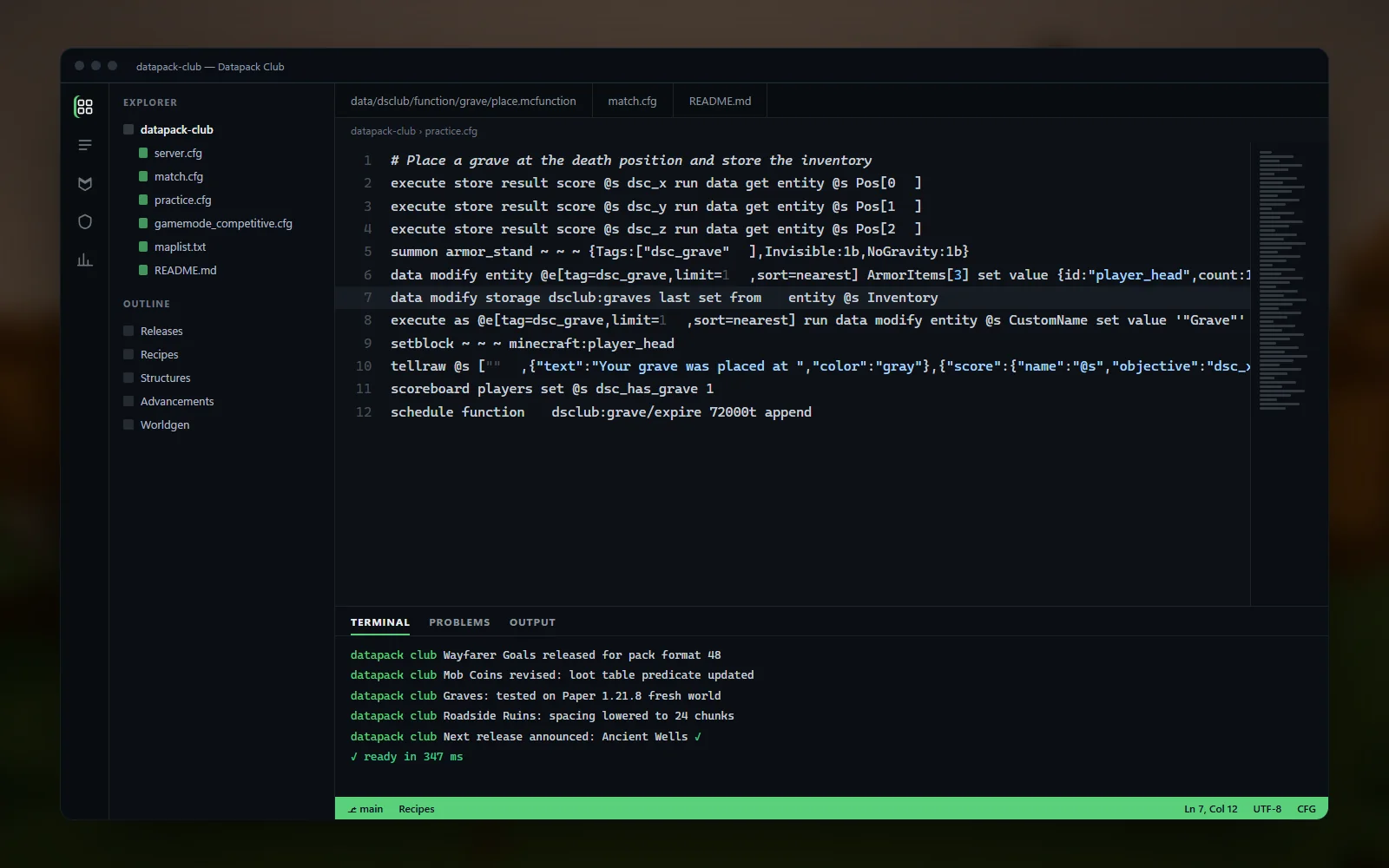Click the scoreboard players set line
Viewport: 1389px width, 868px height.
(552, 389)
